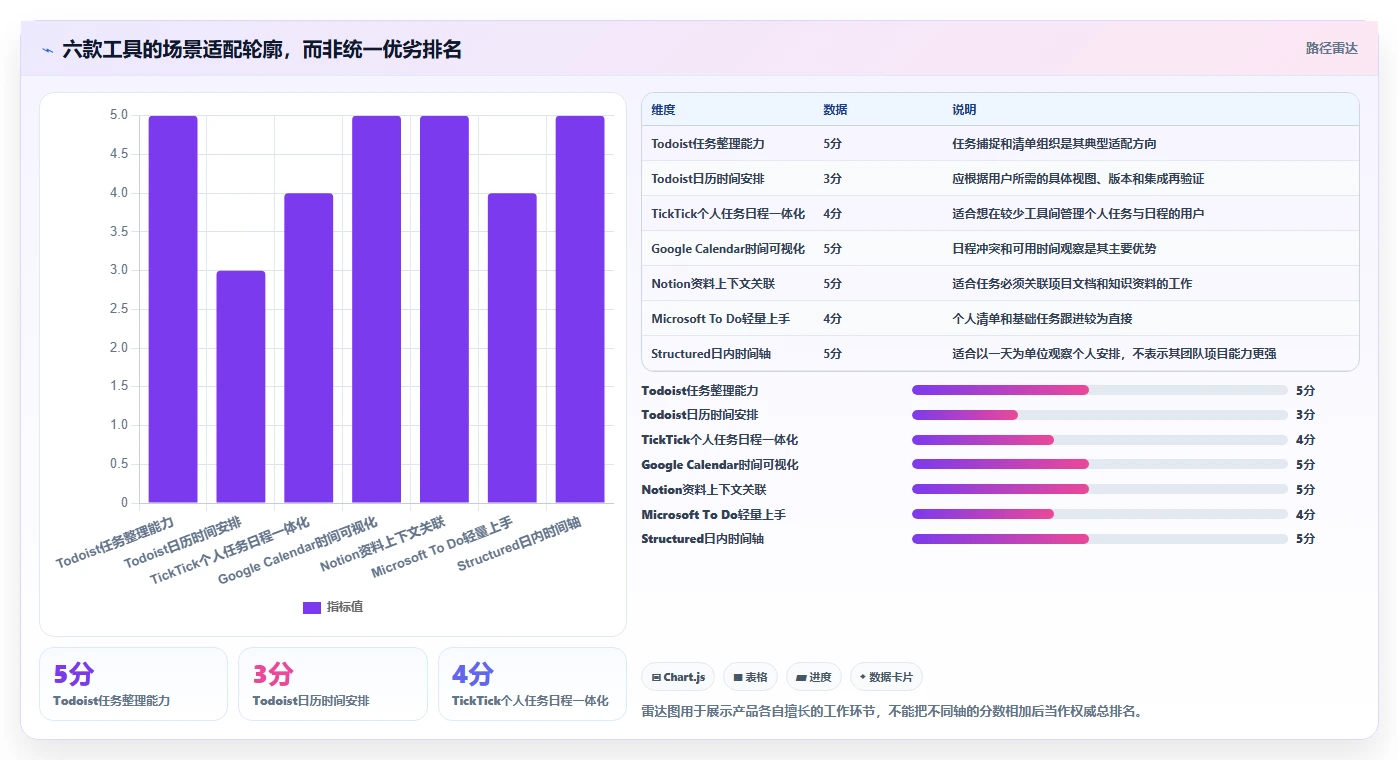Select the 进度 tag chip
1399x760 pixels.
point(814,677)
